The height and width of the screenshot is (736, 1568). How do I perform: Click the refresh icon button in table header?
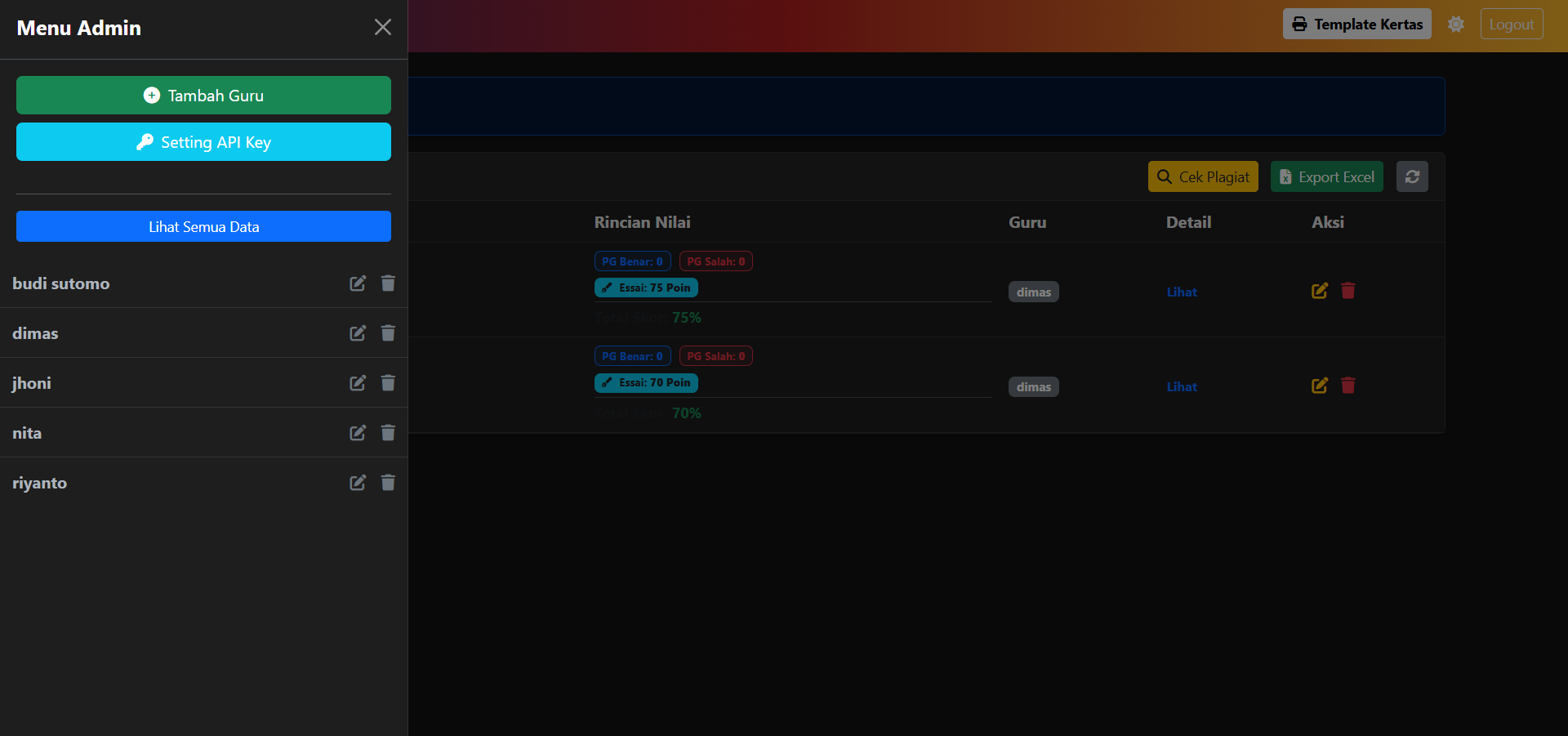click(x=1412, y=177)
